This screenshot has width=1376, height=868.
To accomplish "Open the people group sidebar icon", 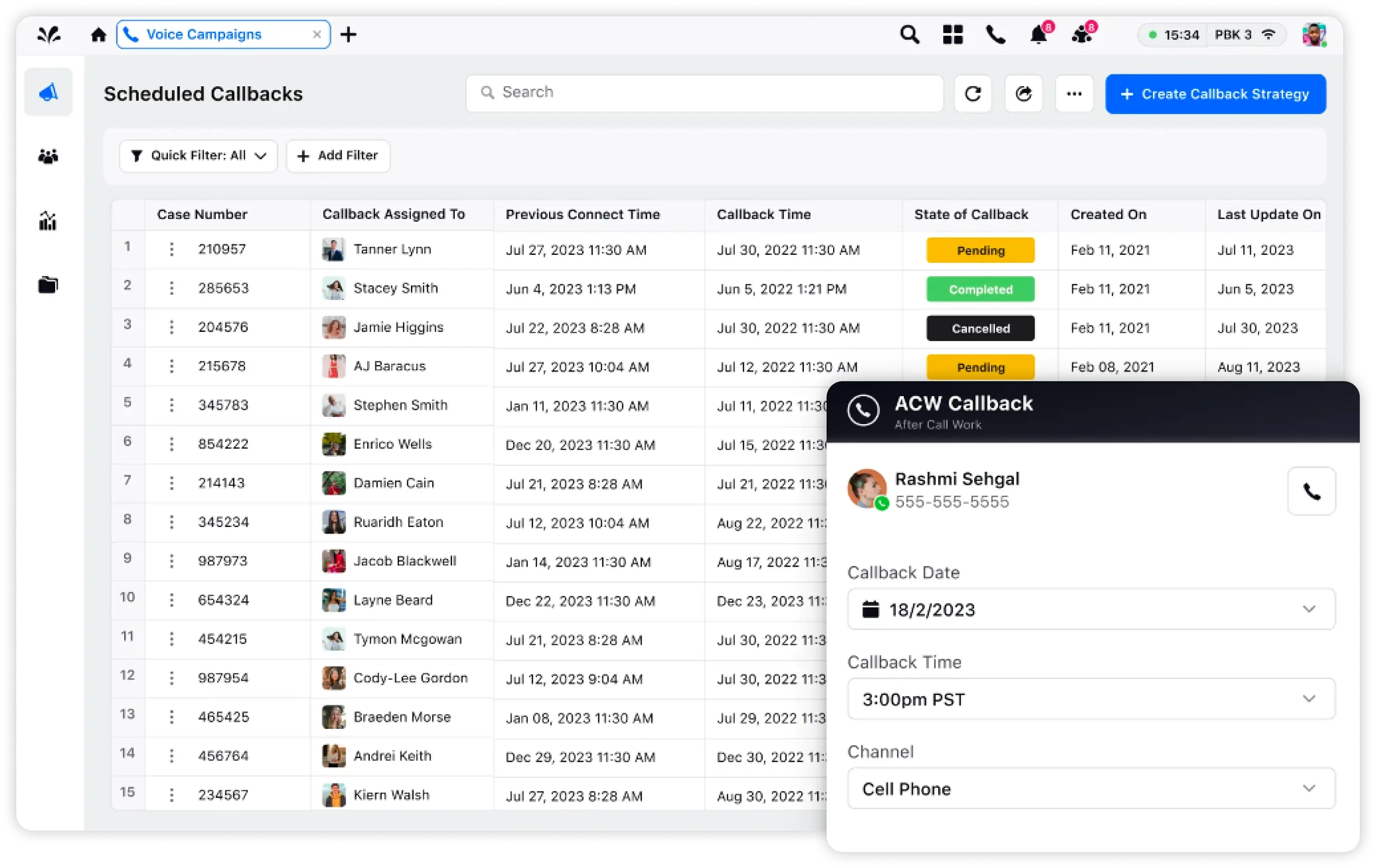I will (x=49, y=156).
